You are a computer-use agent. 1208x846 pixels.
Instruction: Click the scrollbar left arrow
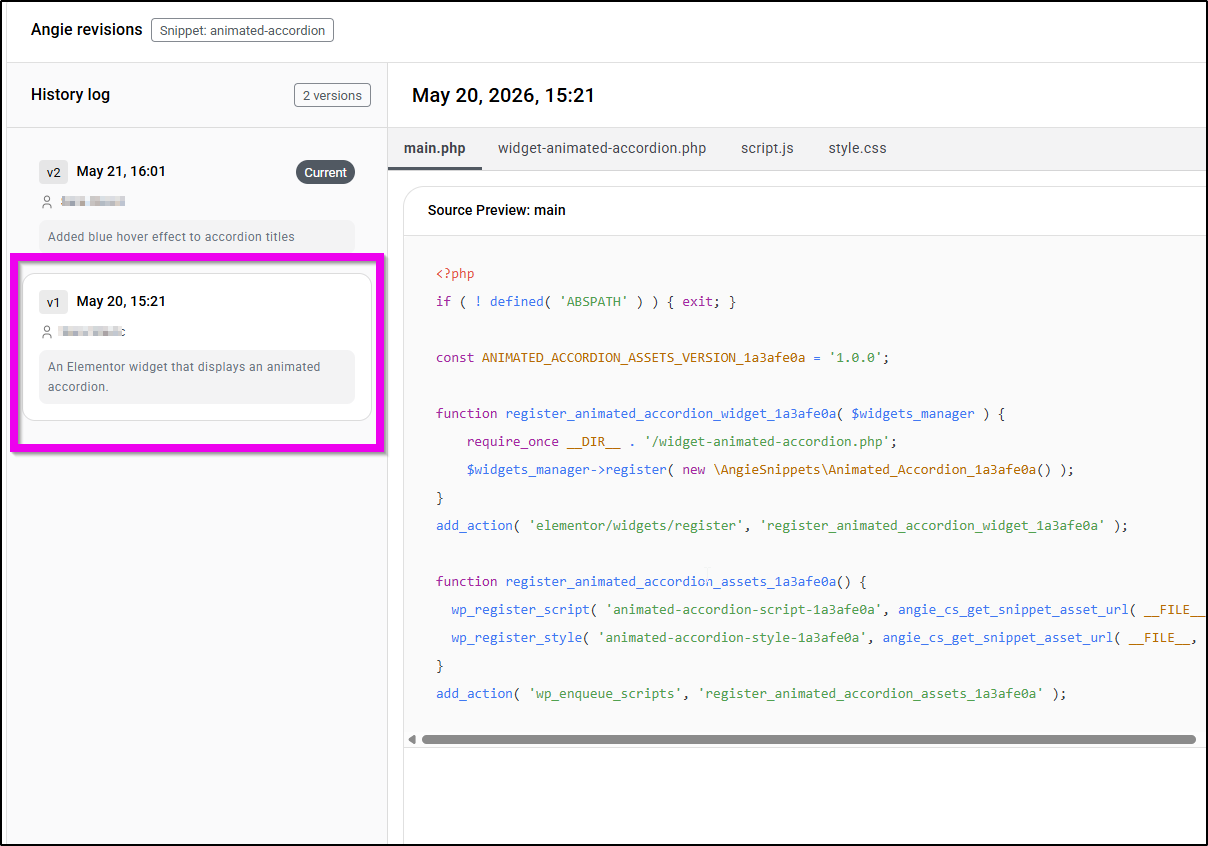point(412,740)
